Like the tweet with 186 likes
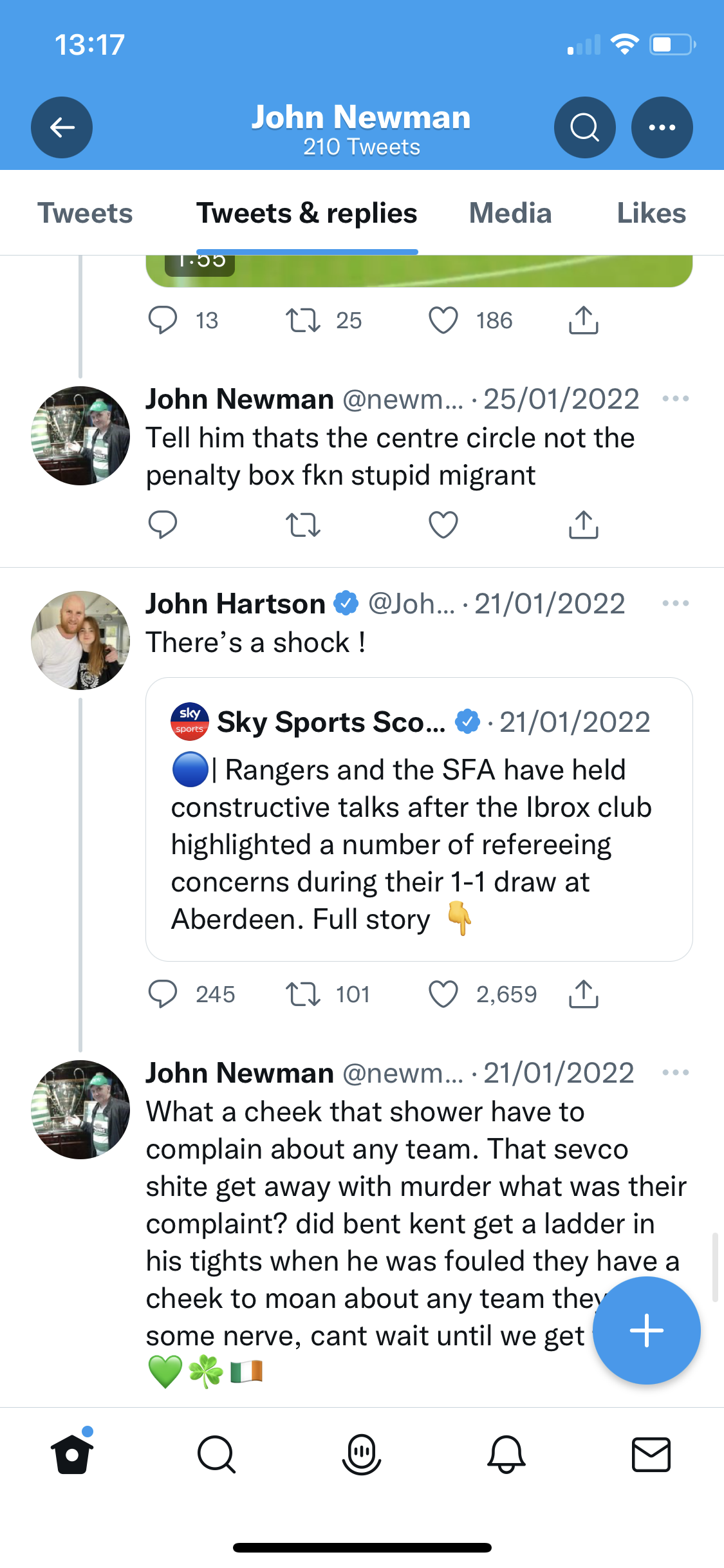Screen dimensions: 724x1568 [x=443, y=321]
